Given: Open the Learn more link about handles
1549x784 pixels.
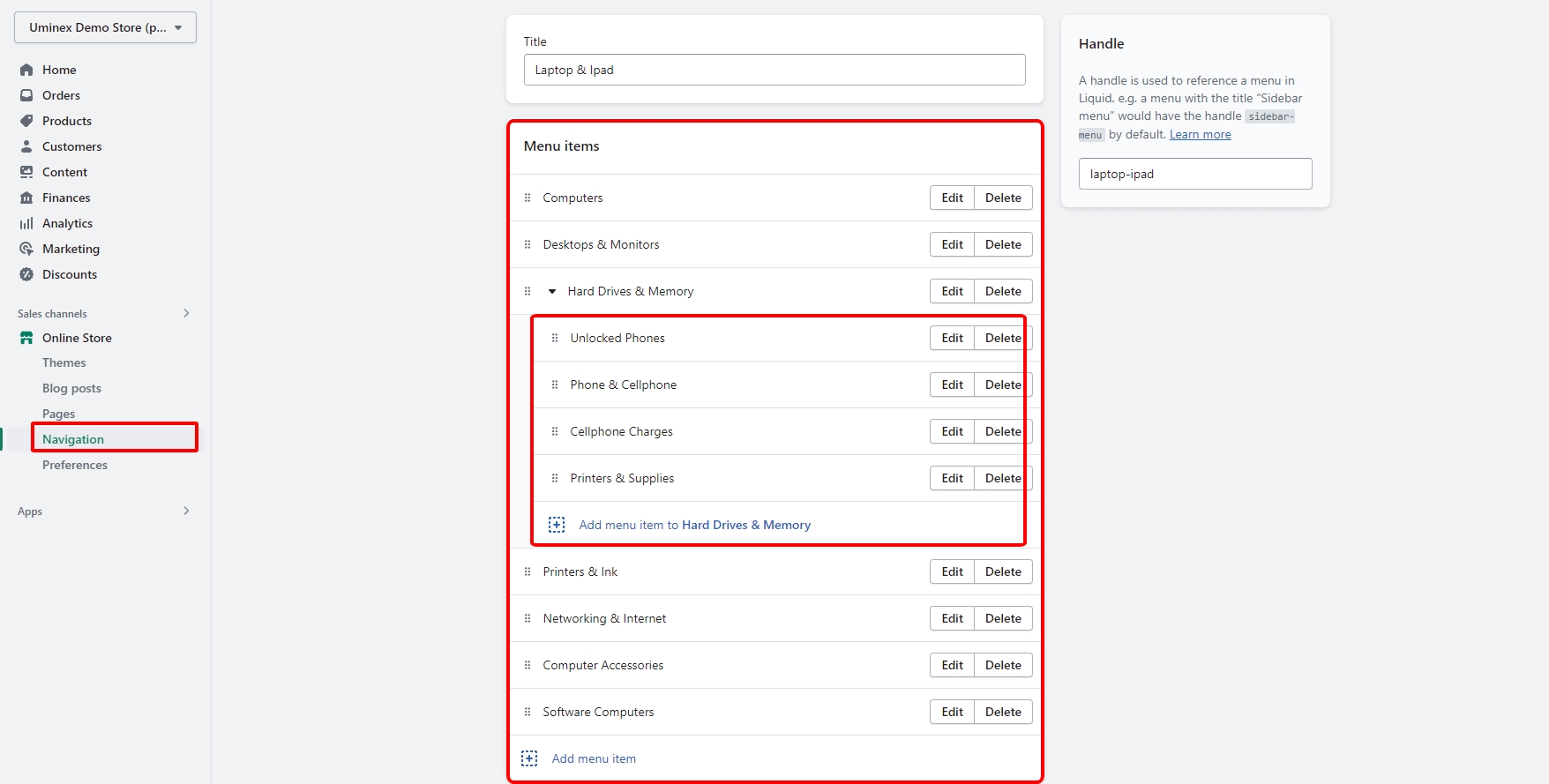Looking at the screenshot, I should tap(1200, 134).
